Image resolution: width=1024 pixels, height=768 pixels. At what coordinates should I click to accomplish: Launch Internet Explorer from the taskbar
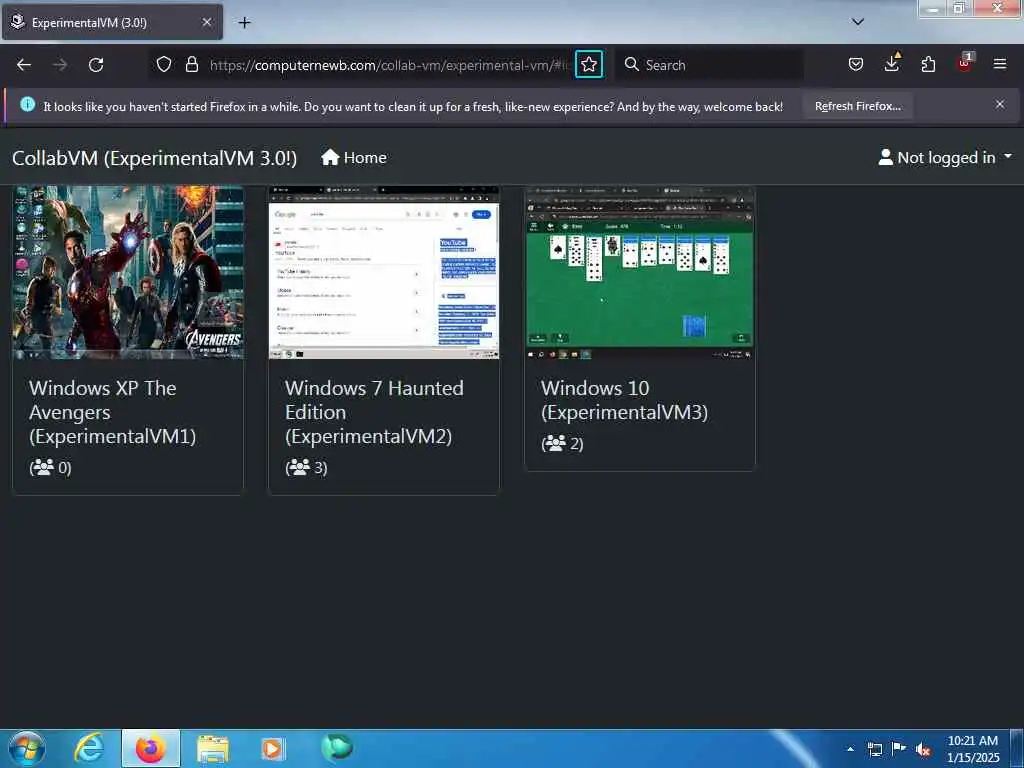[89, 748]
